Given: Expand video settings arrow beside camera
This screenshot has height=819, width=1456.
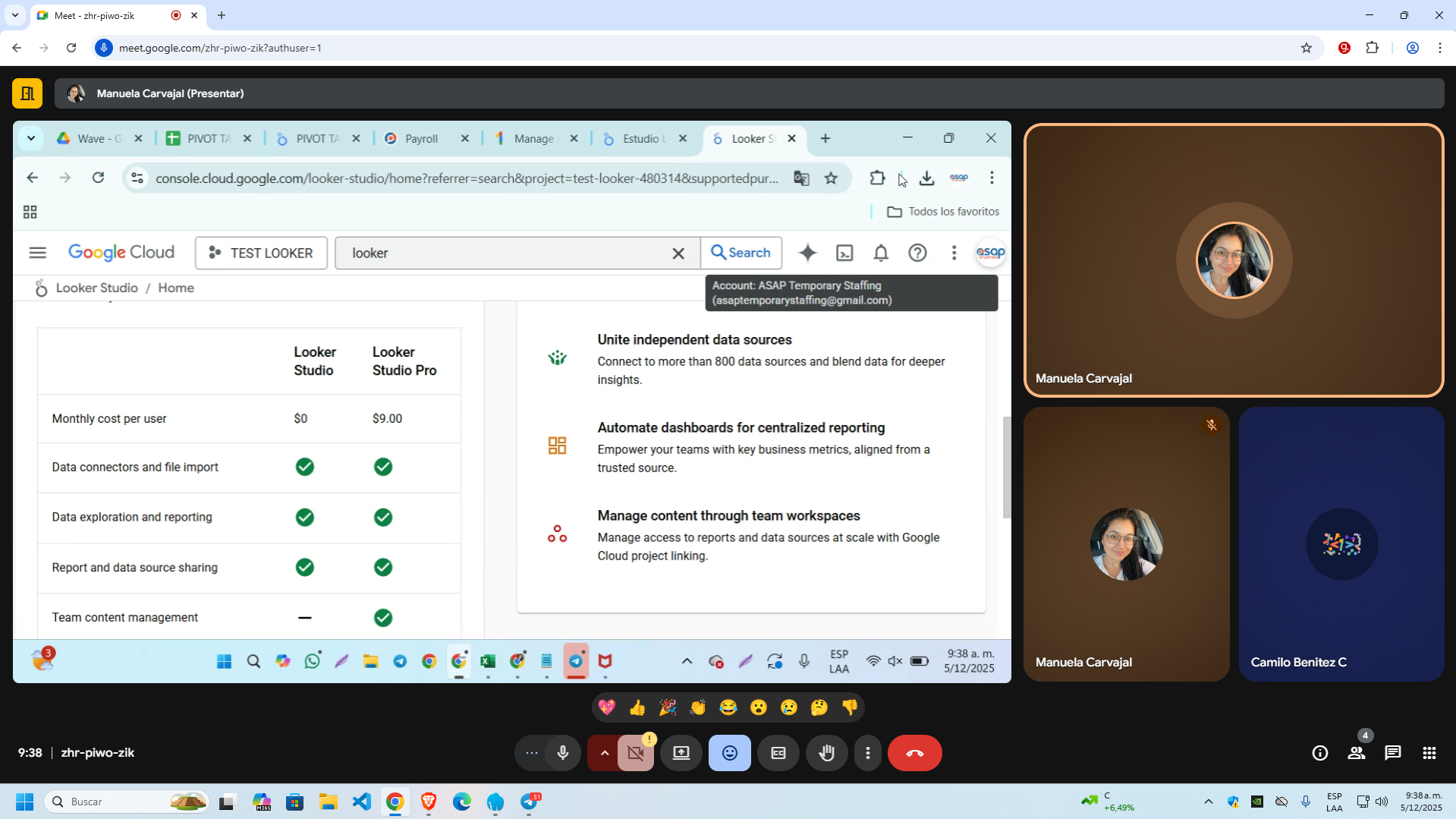Looking at the screenshot, I should (604, 753).
